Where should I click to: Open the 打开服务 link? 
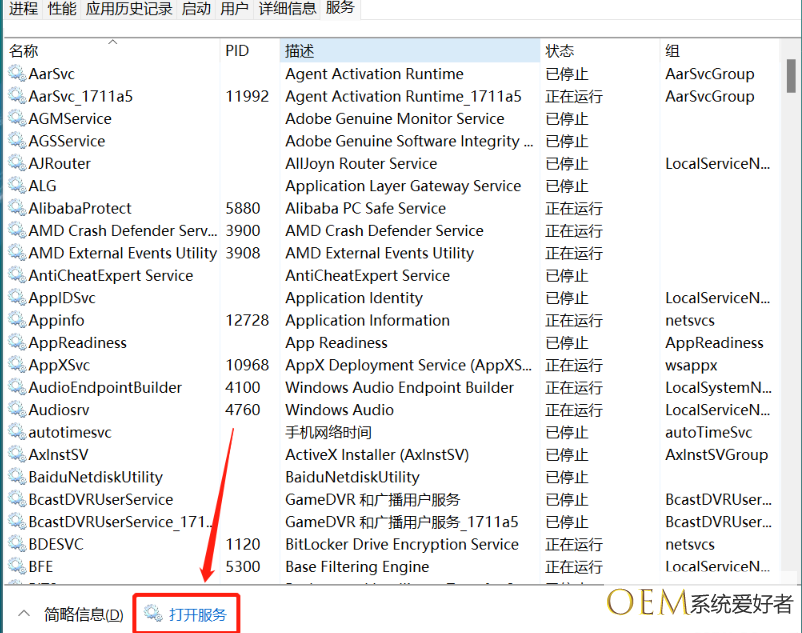[198, 614]
